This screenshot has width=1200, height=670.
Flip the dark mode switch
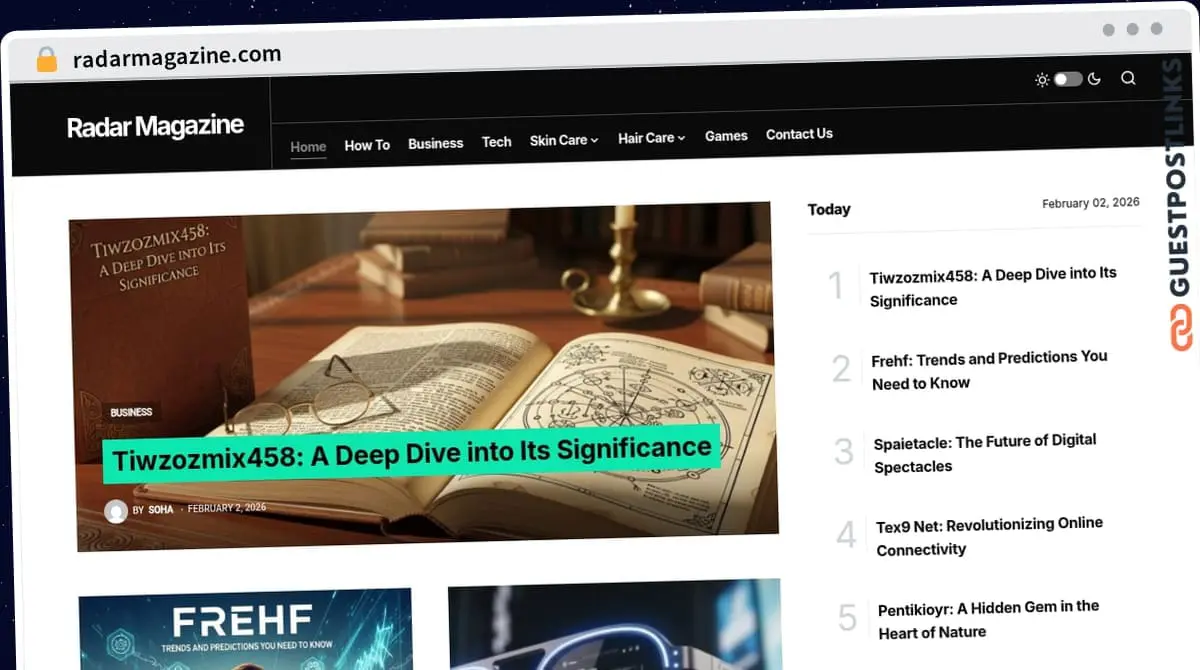pos(1066,78)
